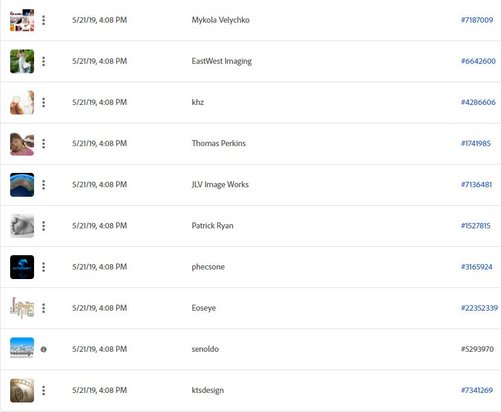Open asset link #7187009
Image resolution: width=501 pixels, height=412 pixels.
click(477, 20)
